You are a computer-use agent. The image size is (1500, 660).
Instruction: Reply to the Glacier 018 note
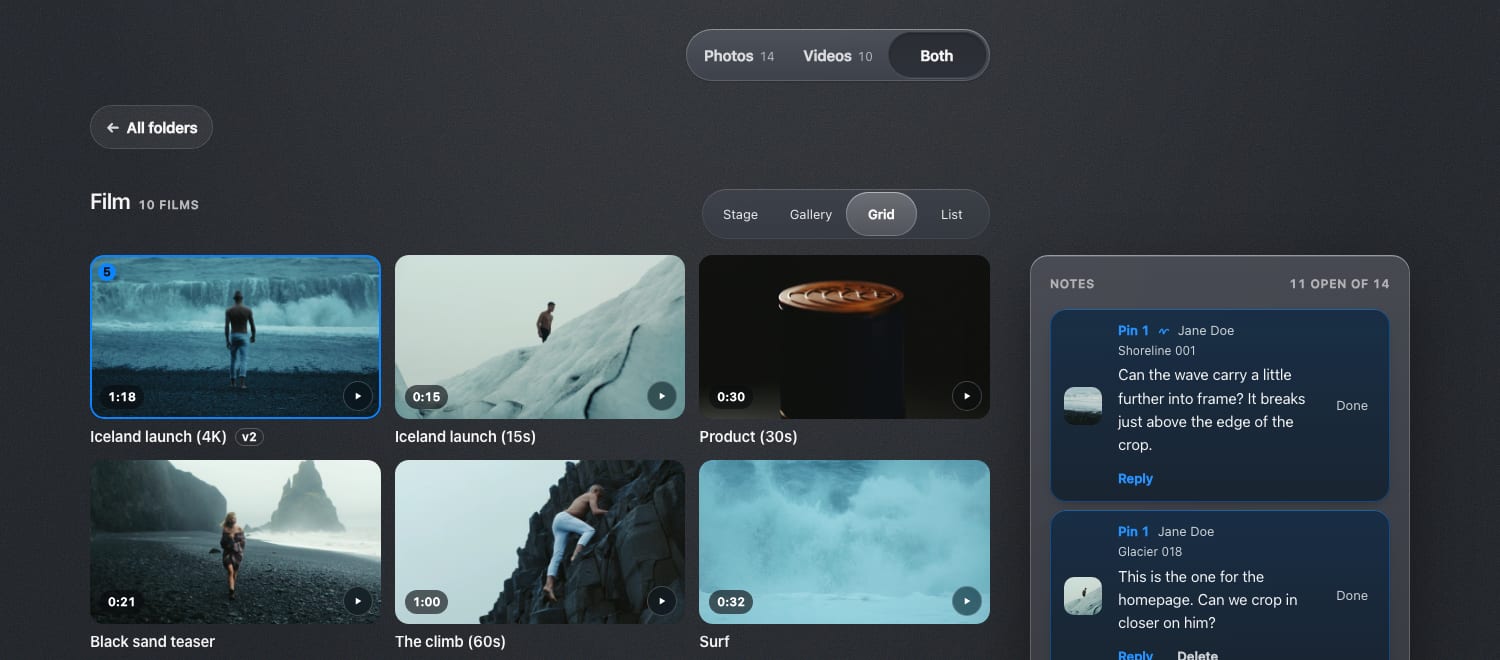click(x=1135, y=655)
